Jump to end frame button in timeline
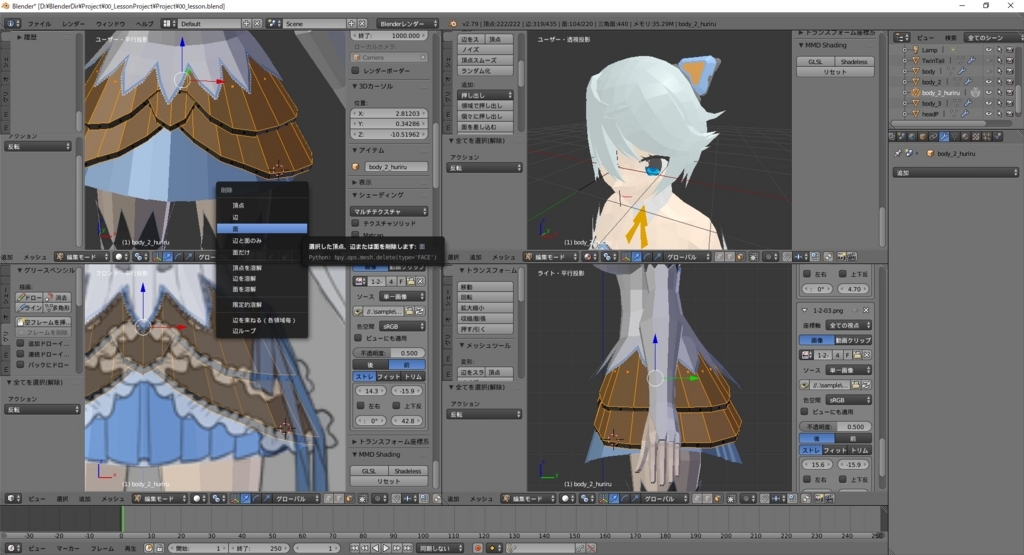1024x555 pixels. (x=408, y=548)
